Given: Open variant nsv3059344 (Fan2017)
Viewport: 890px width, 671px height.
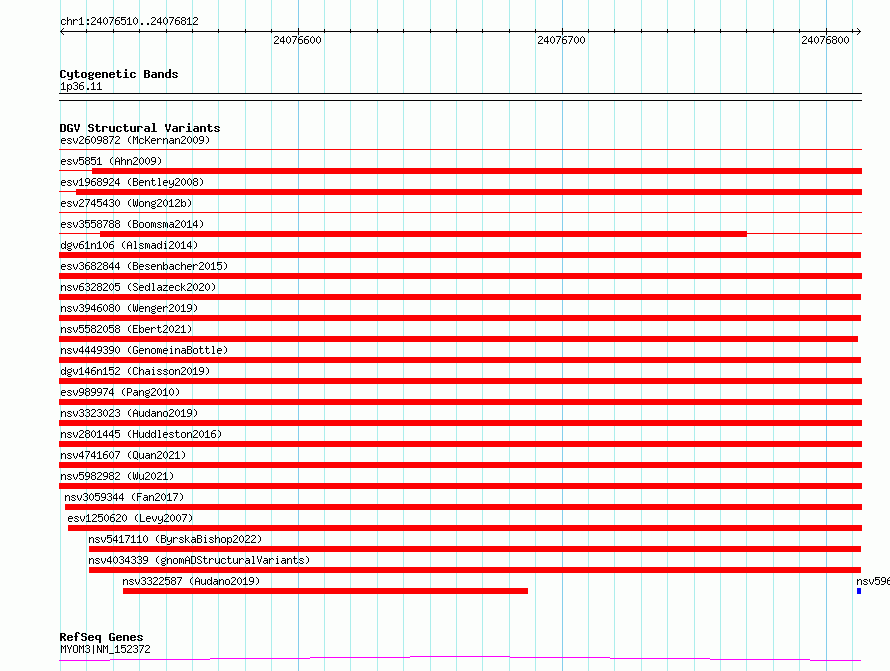Looking at the screenshot, I should click(124, 497).
